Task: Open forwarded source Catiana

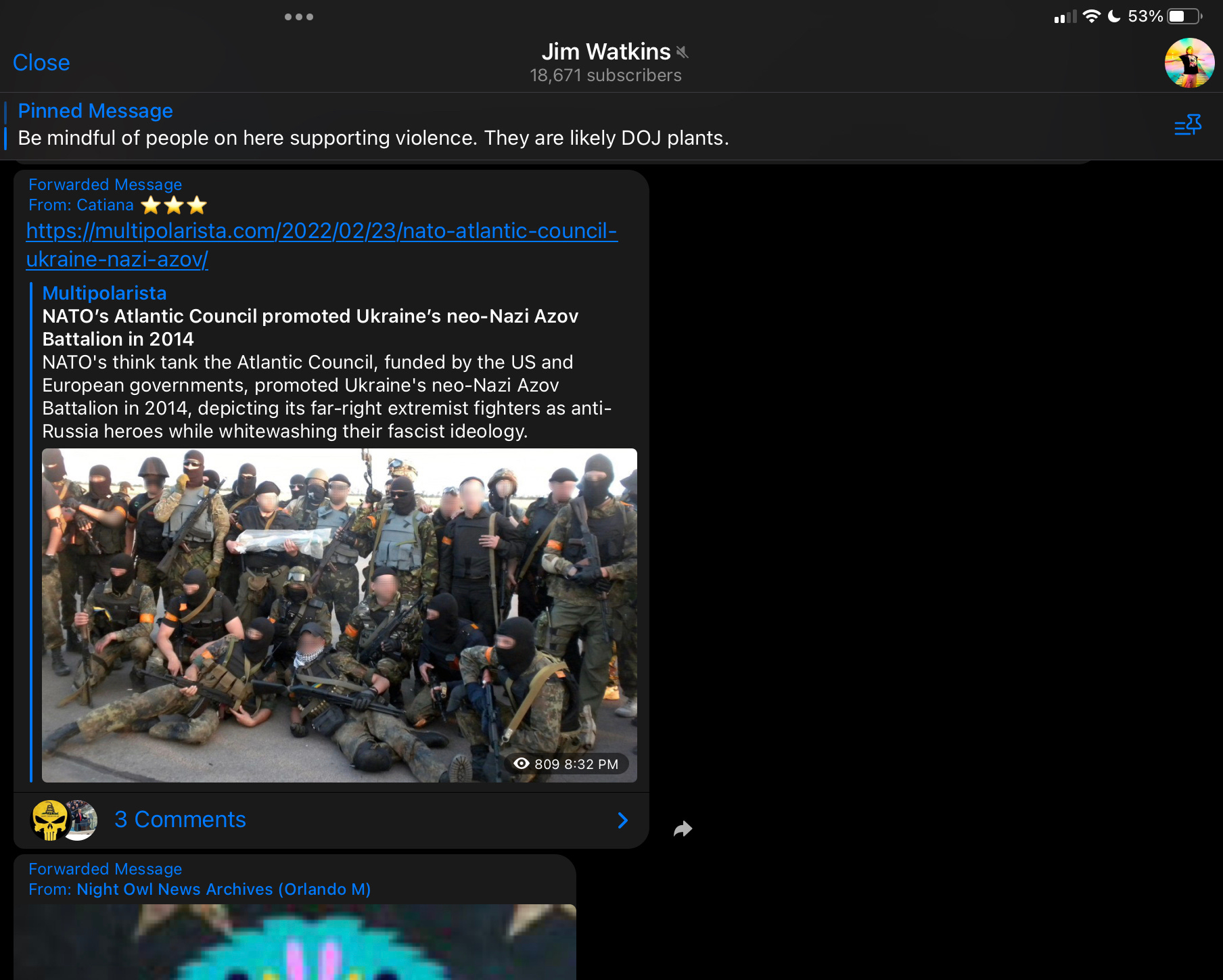Action: 105,205
